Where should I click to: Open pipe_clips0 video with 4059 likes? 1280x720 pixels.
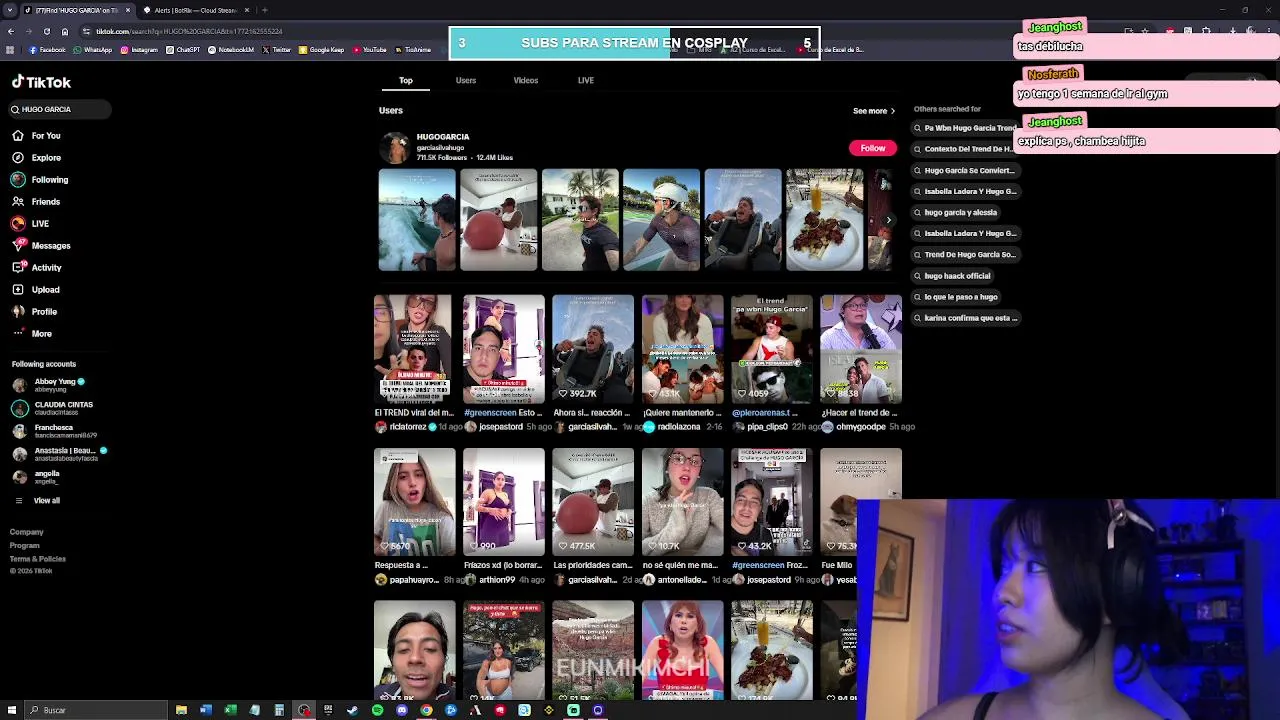[x=772, y=348]
